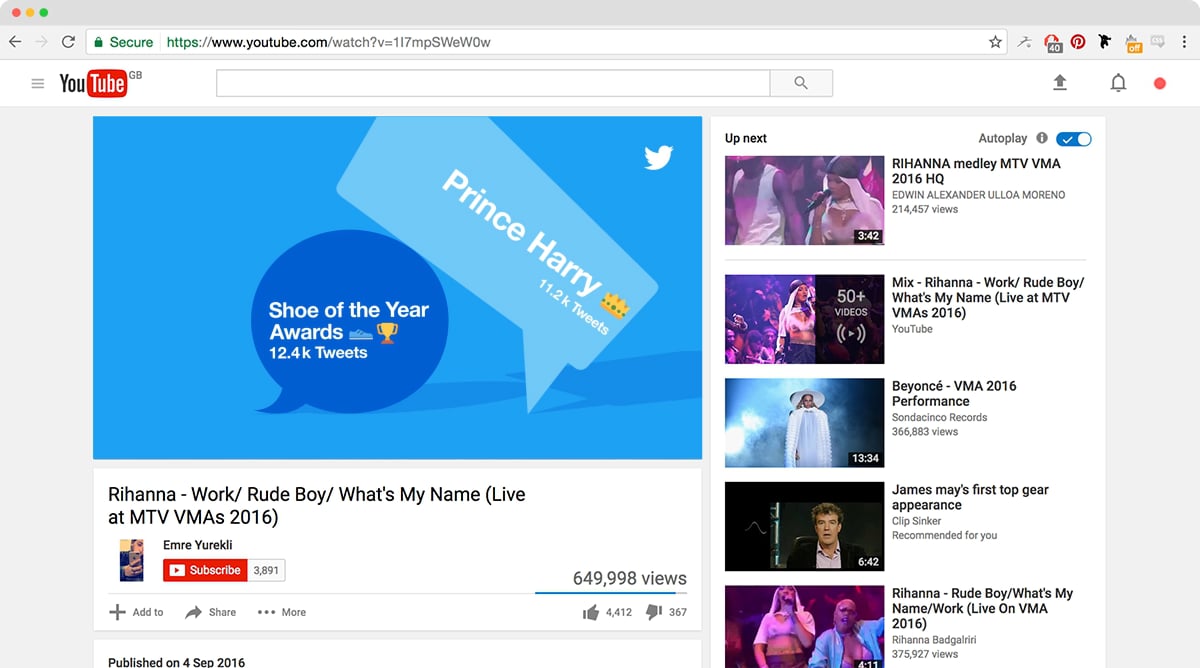Click the 3,891 subscriber count
Image resolution: width=1200 pixels, height=668 pixels.
266,570
